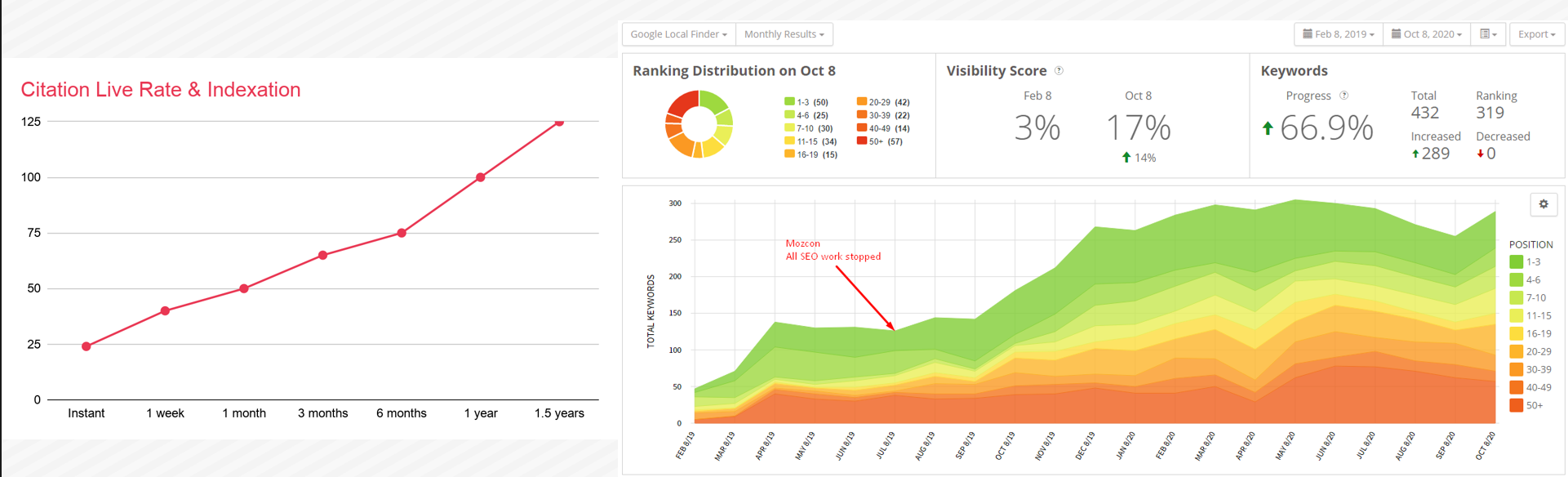Image resolution: width=1568 pixels, height=477 pixels.
Task: Open the table view options icon
Action: click(1488, 34)
